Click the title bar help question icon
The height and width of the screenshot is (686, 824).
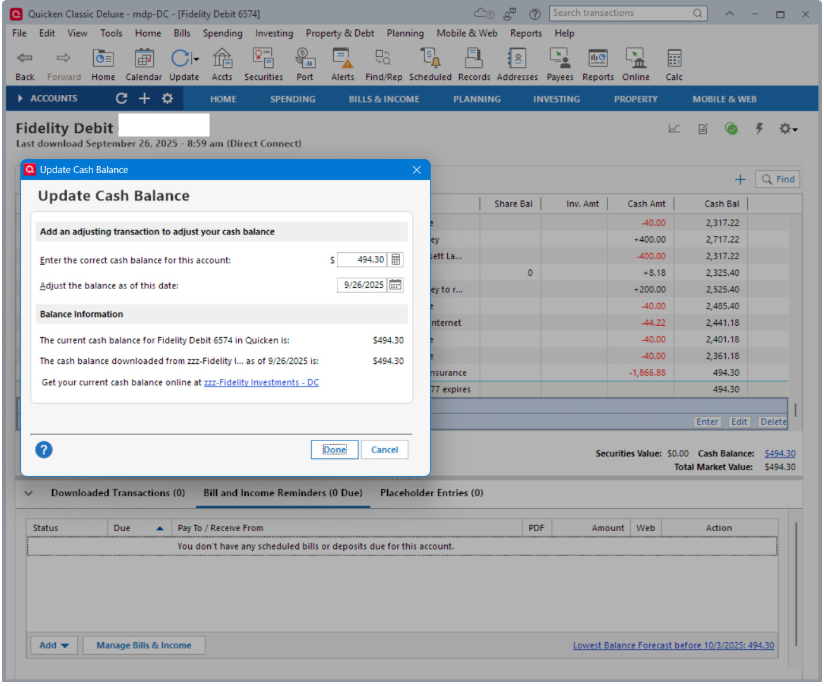[534, 14]
